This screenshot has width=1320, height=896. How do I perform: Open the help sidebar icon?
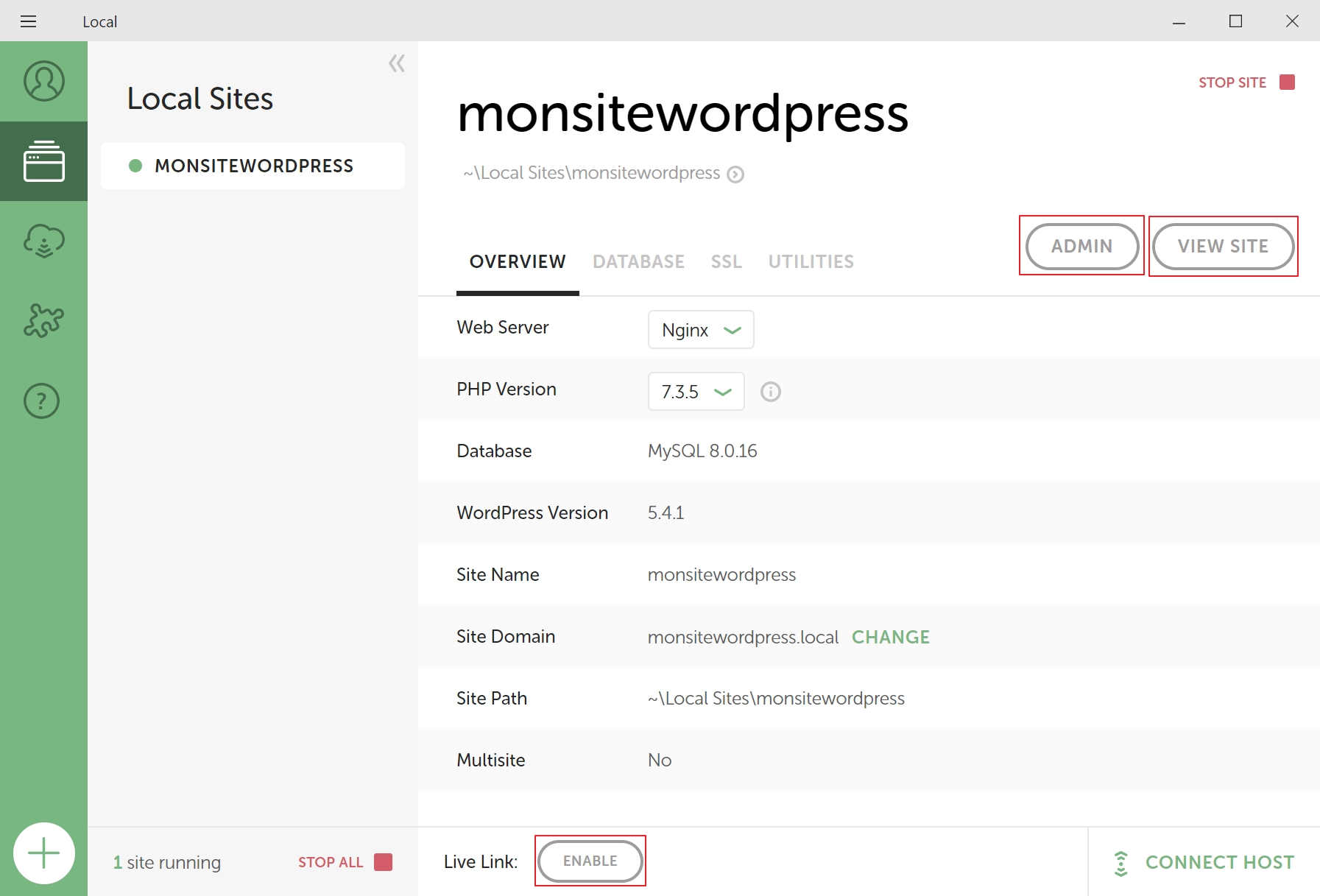43,401
